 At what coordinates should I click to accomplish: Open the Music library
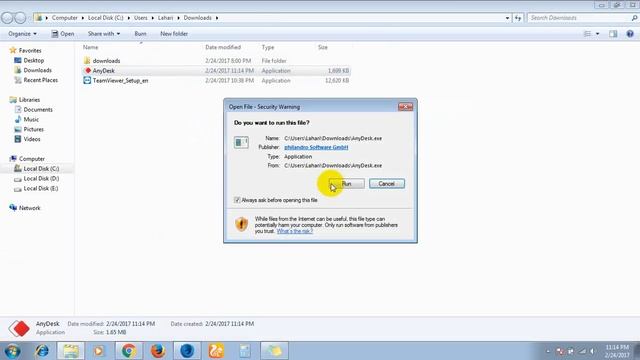31,120
